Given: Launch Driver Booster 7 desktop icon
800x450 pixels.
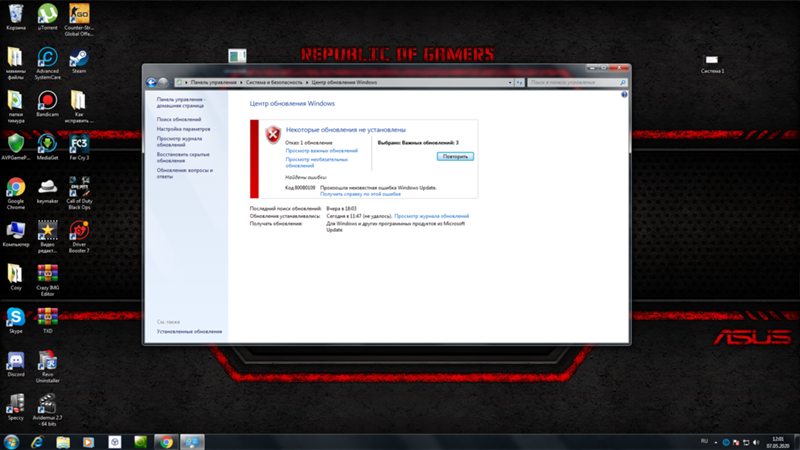Looking at the screenshot, I should pos(79,237).
